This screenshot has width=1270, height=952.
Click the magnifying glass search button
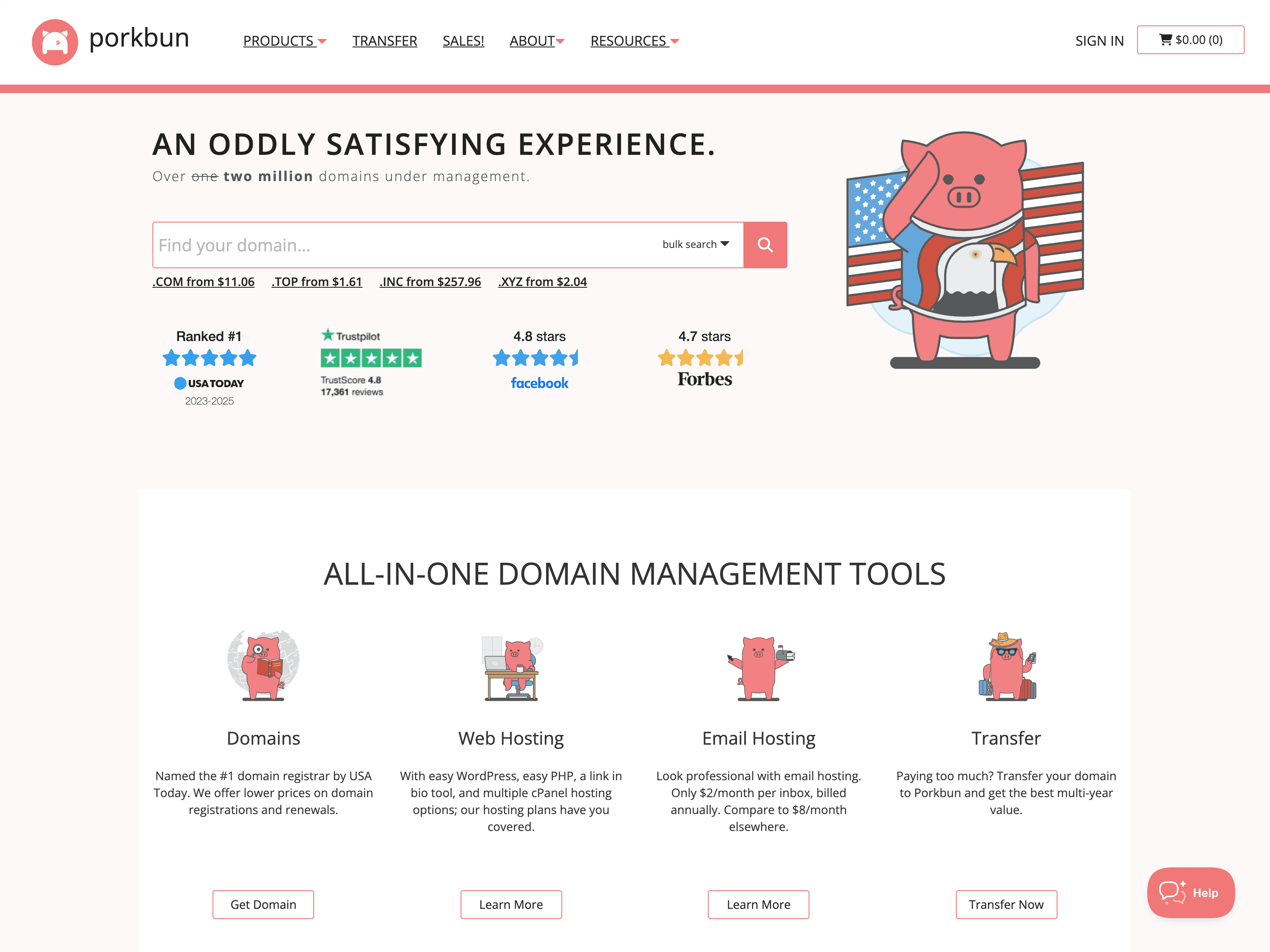[x=765, y=245]
